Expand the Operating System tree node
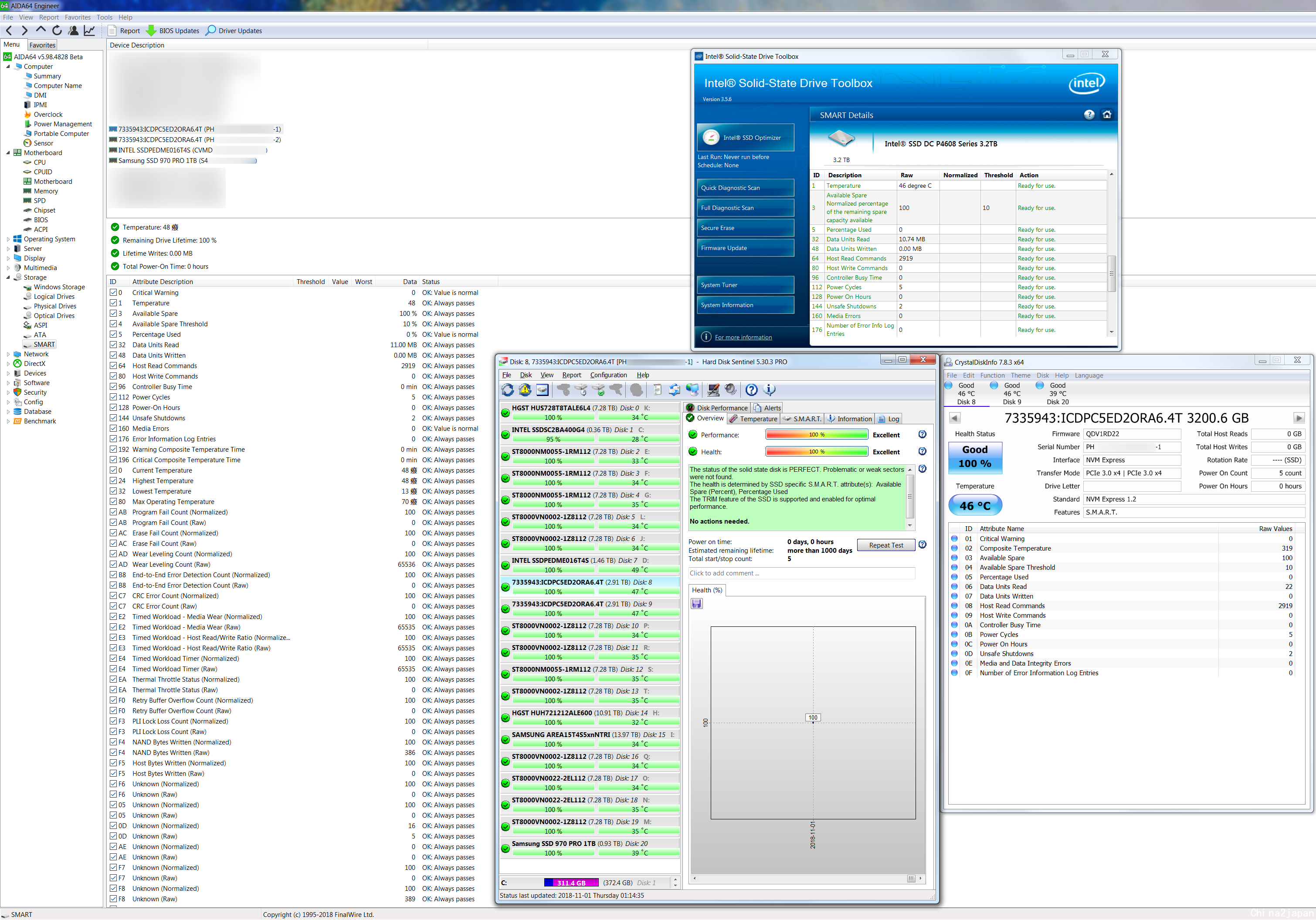1316x920 pixels. [8, 239]
